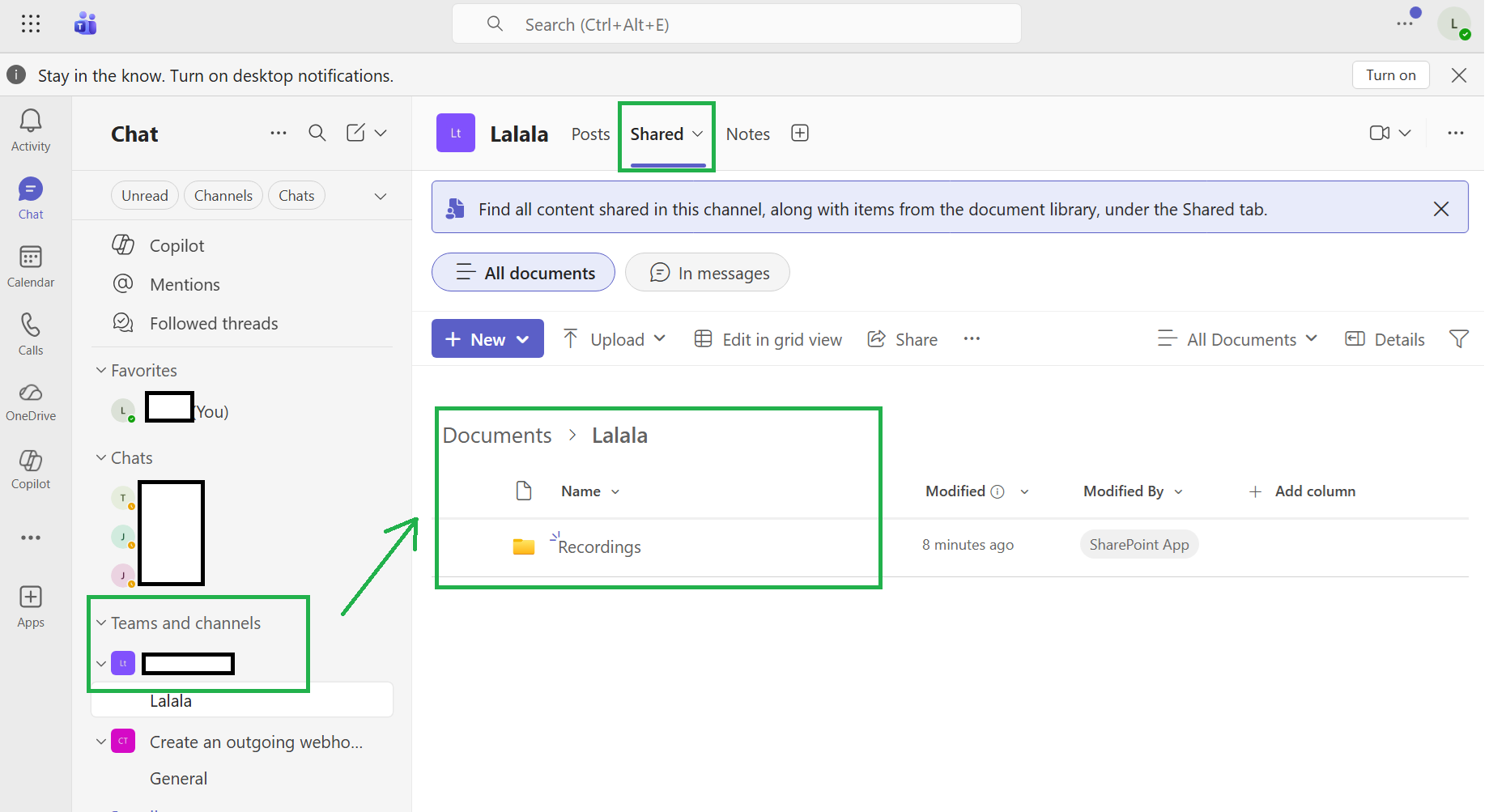Click the search magnifier in Chat header
1493x812 pixels.
tap(317, 134)
